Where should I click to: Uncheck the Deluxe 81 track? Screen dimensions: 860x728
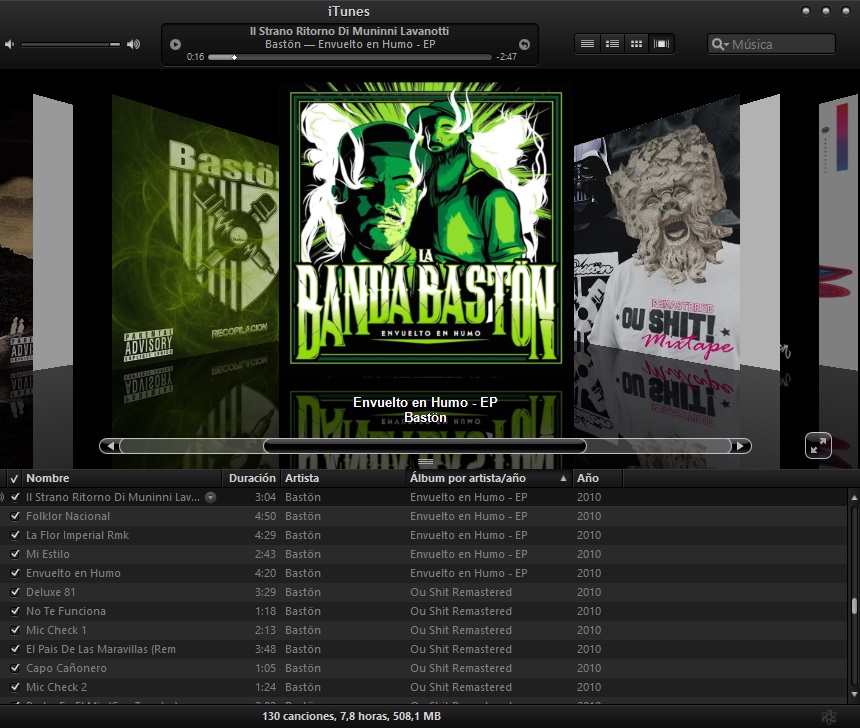click(x=15, y=592)
